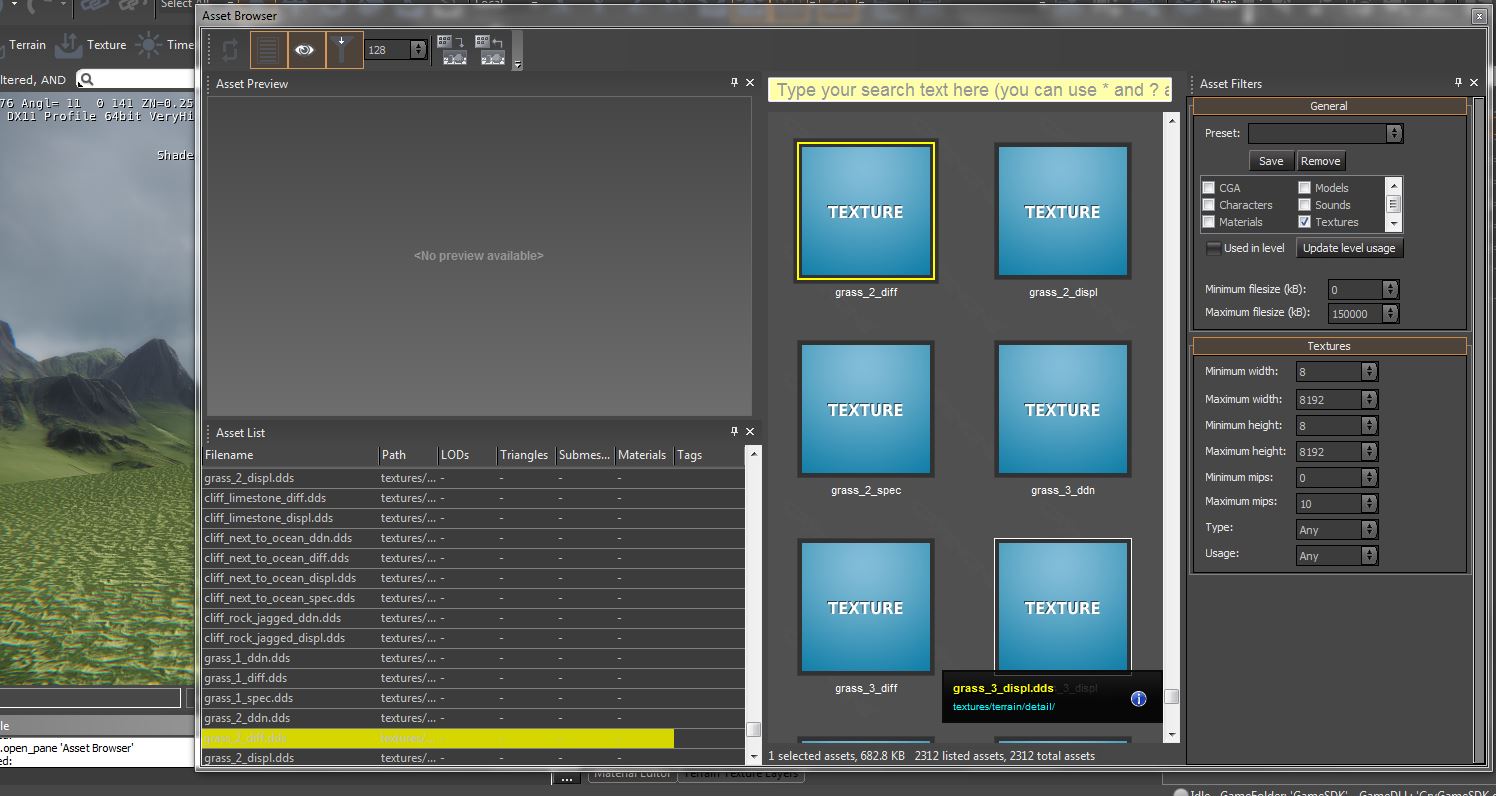Click the Update level usage button
The width and height of the screenshot is (1496, 796).
[x=1349, y=248]
